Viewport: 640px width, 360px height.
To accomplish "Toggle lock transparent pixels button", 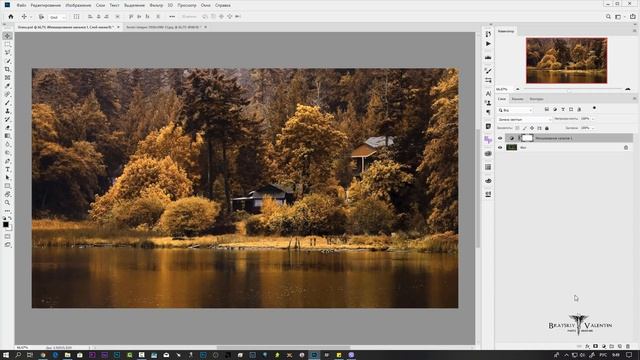I will pos(517,128).
